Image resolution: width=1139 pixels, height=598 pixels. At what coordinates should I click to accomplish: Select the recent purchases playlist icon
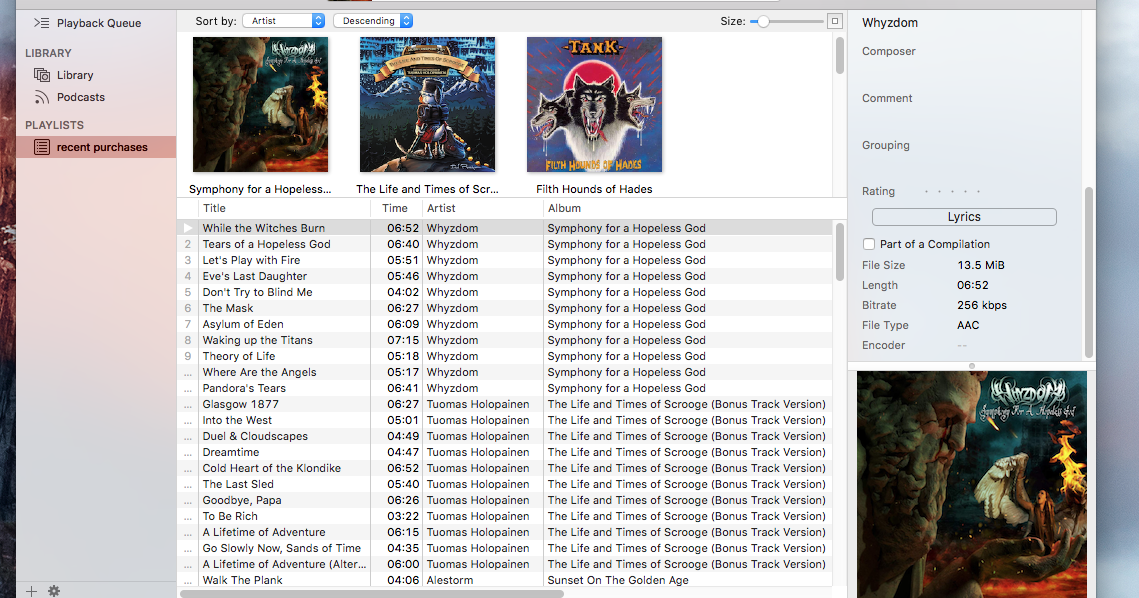pos(42,148)
